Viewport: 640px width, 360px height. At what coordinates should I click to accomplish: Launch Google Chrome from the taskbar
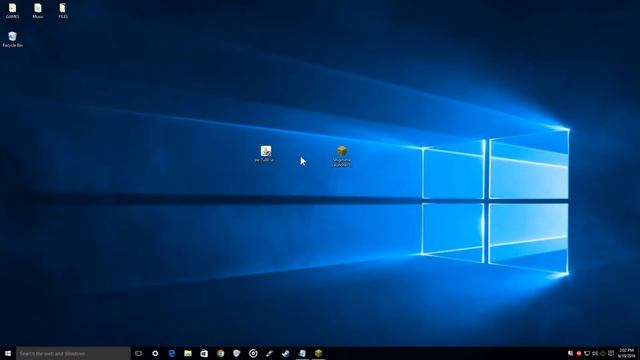(220, 353)
